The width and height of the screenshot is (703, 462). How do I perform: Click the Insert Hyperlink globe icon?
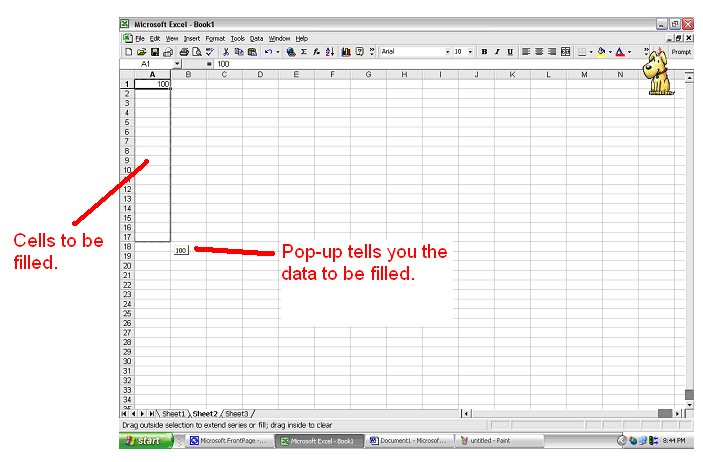point(291,52)
